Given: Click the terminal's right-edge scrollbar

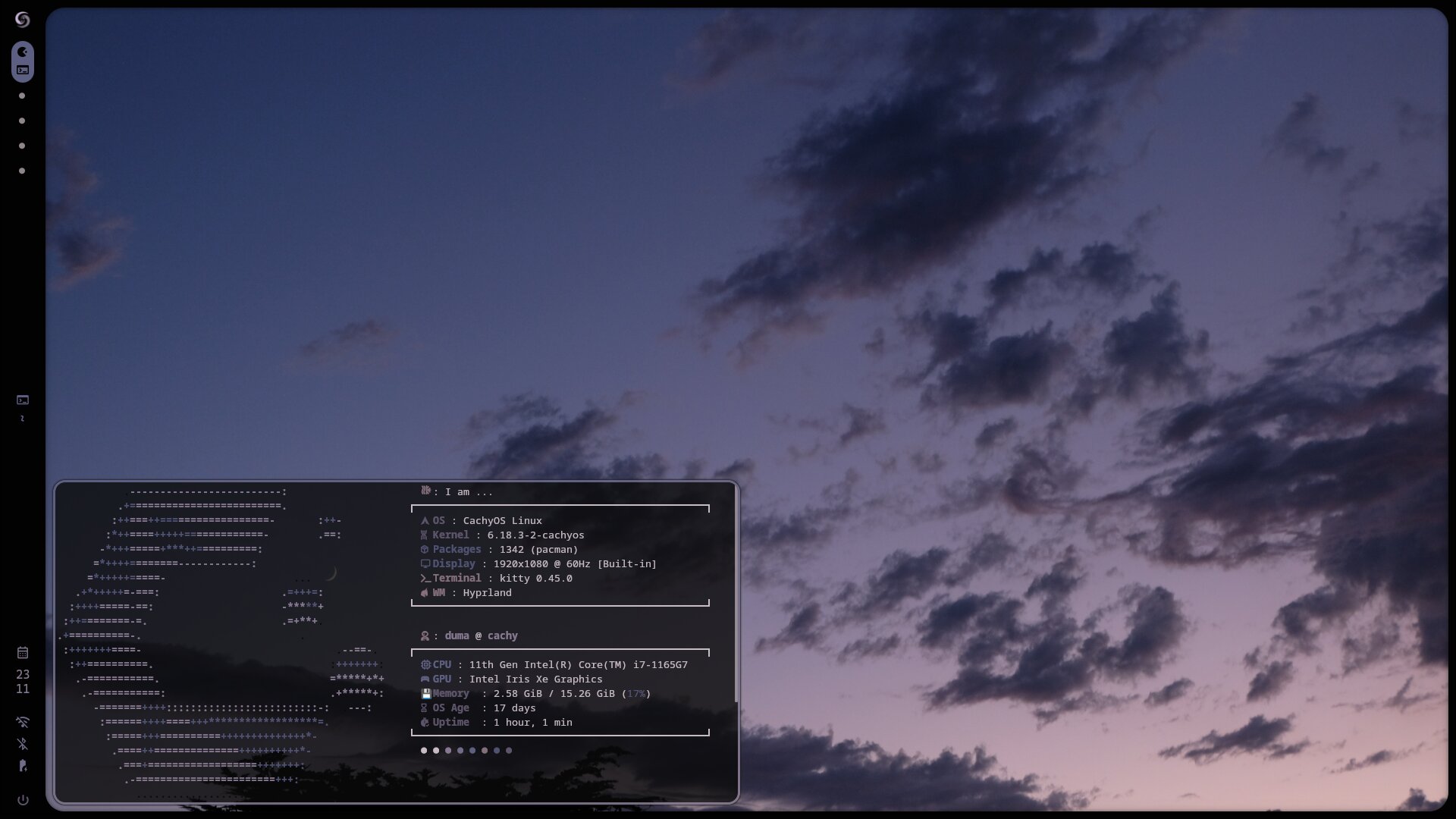Looking at the screenshot, I should pyautogui.click(x=736, y=591).
